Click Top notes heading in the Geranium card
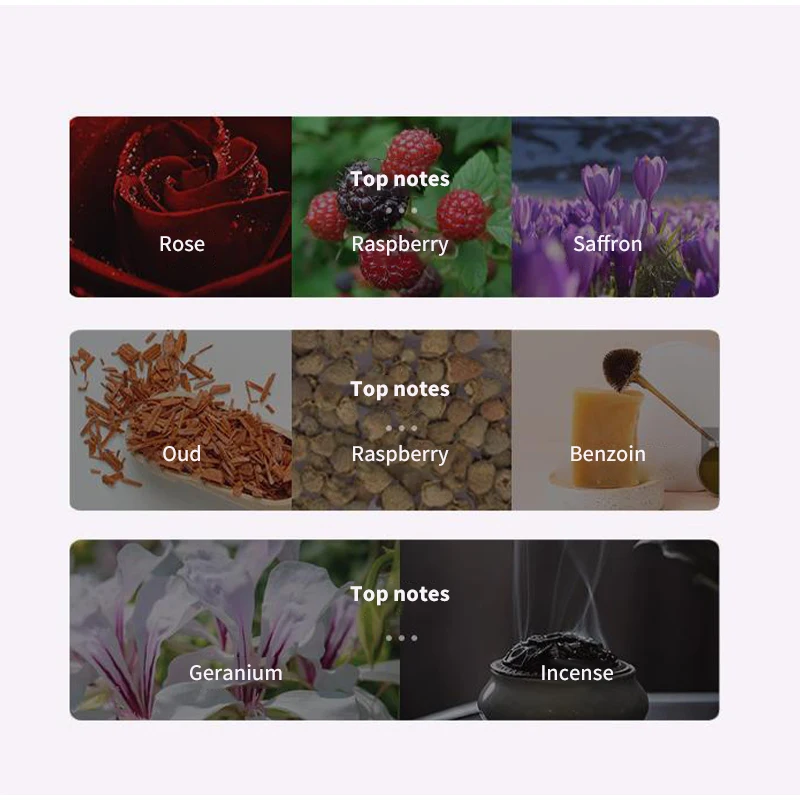The width and height of the screenshot is (800, 800). (400, 594)
